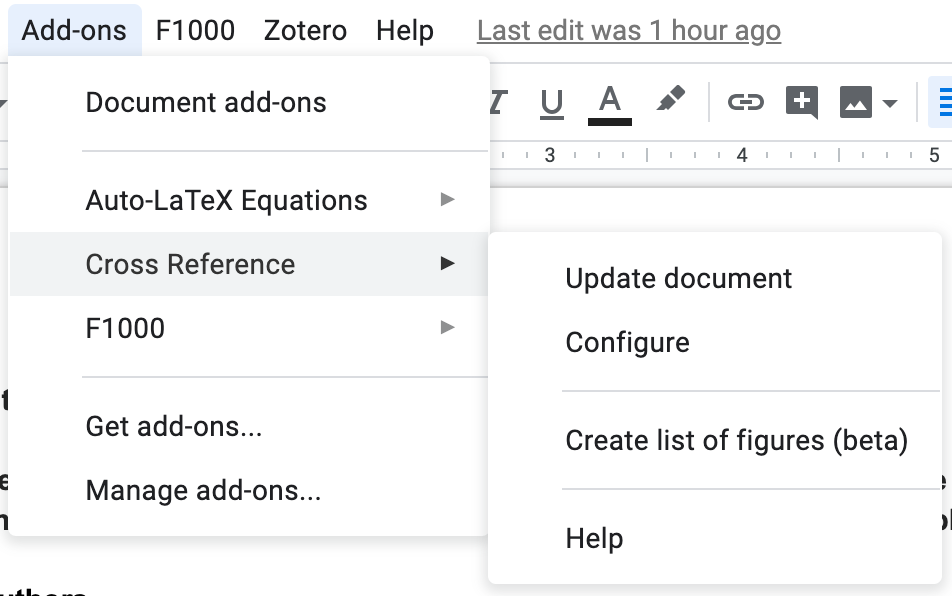952x596 pixels.
Task: Expand the Auto-LaTeX Equations submenu
Action: [x=227, y=200]
